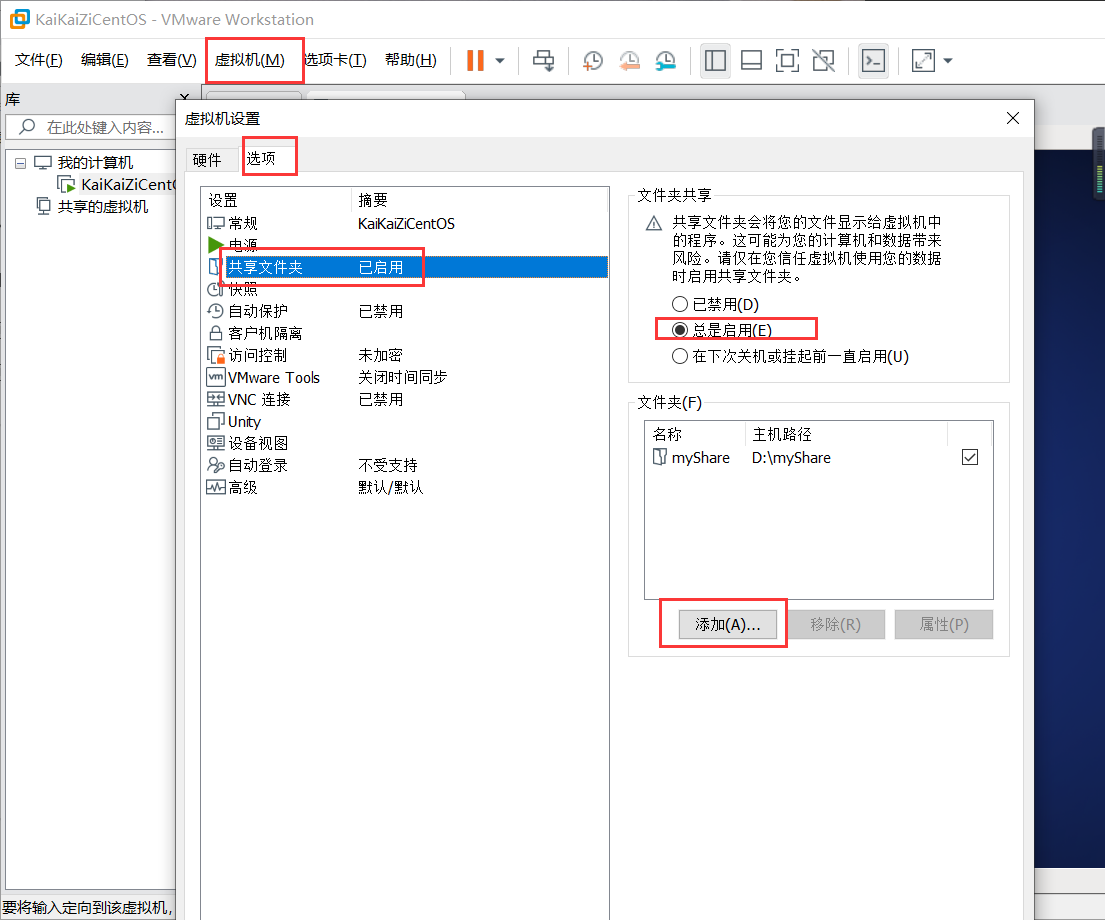Image resolution: width=1105 pixels, height=920 pixels.
Task: Select 自动登录 settings row
Action: [404, 465]
